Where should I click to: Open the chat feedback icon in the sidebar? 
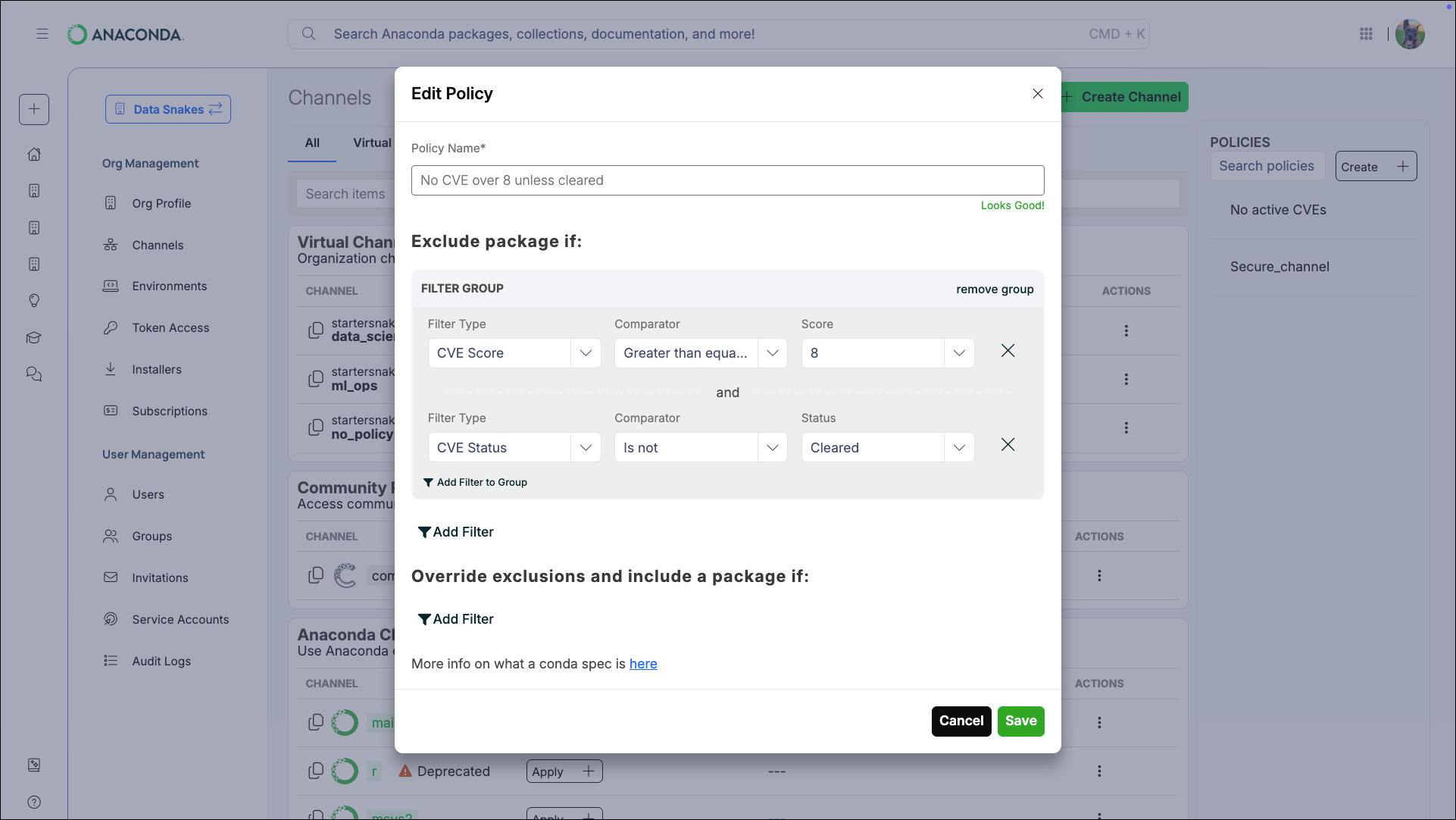coord(34,374)
